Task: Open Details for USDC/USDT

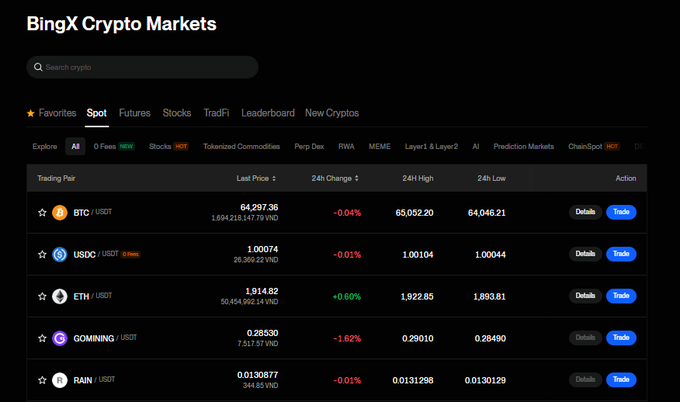Action: 585,254
